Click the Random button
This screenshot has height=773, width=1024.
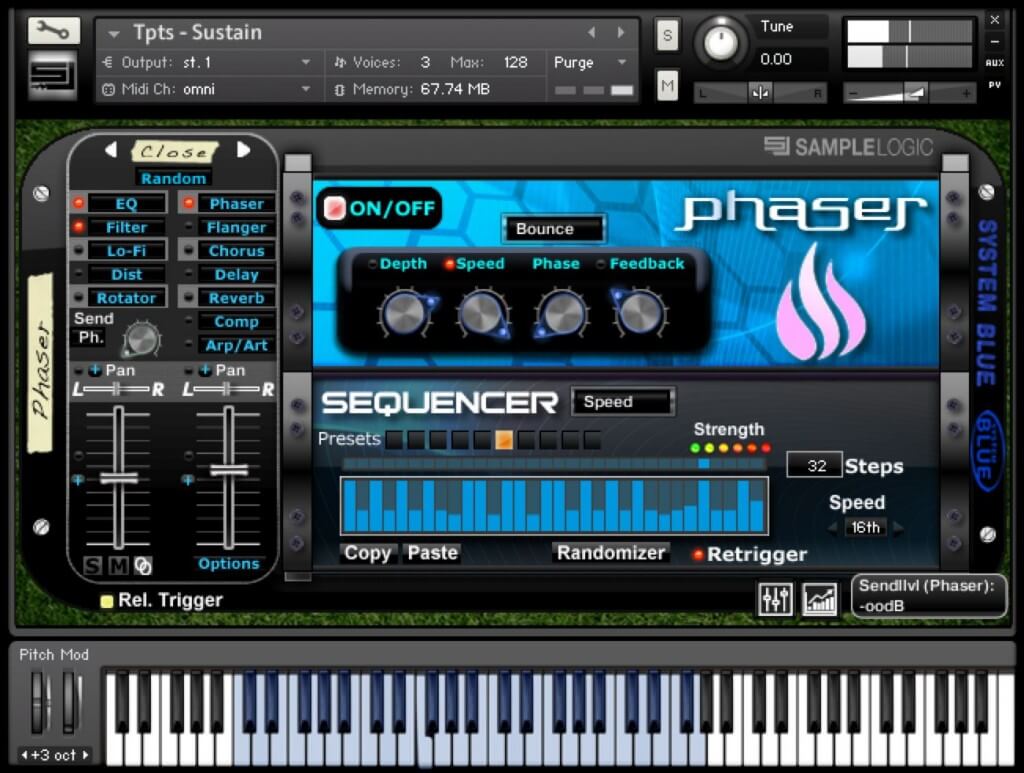[x=173, y=178]
